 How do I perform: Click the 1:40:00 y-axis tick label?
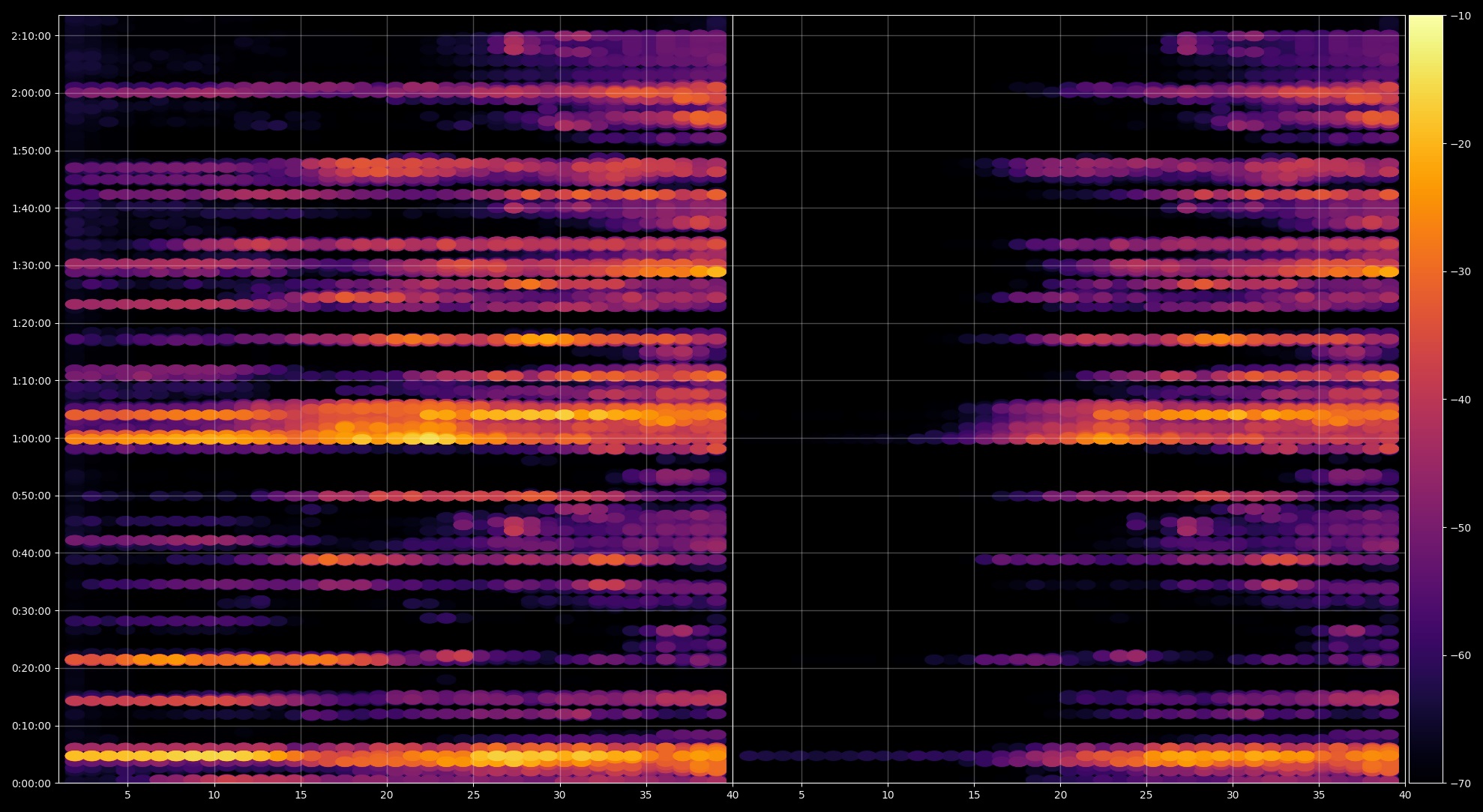31,208
